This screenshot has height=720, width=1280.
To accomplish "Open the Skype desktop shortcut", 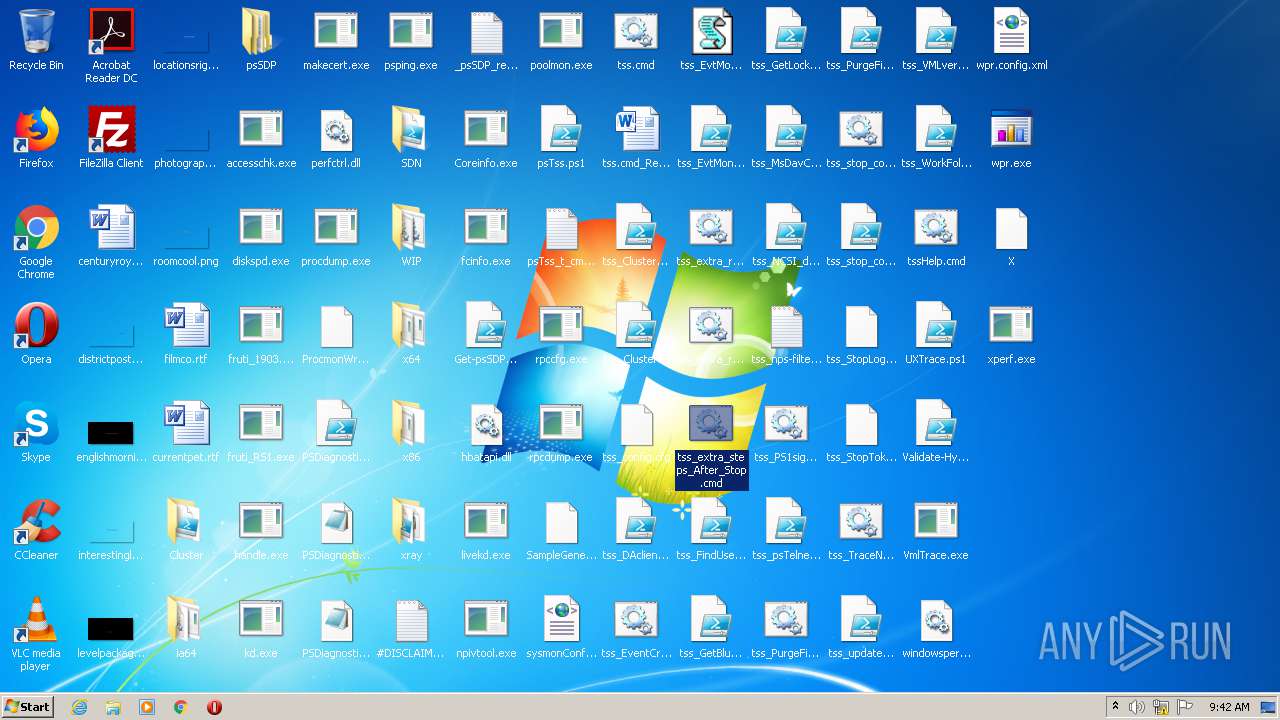I will click(36, 432).
